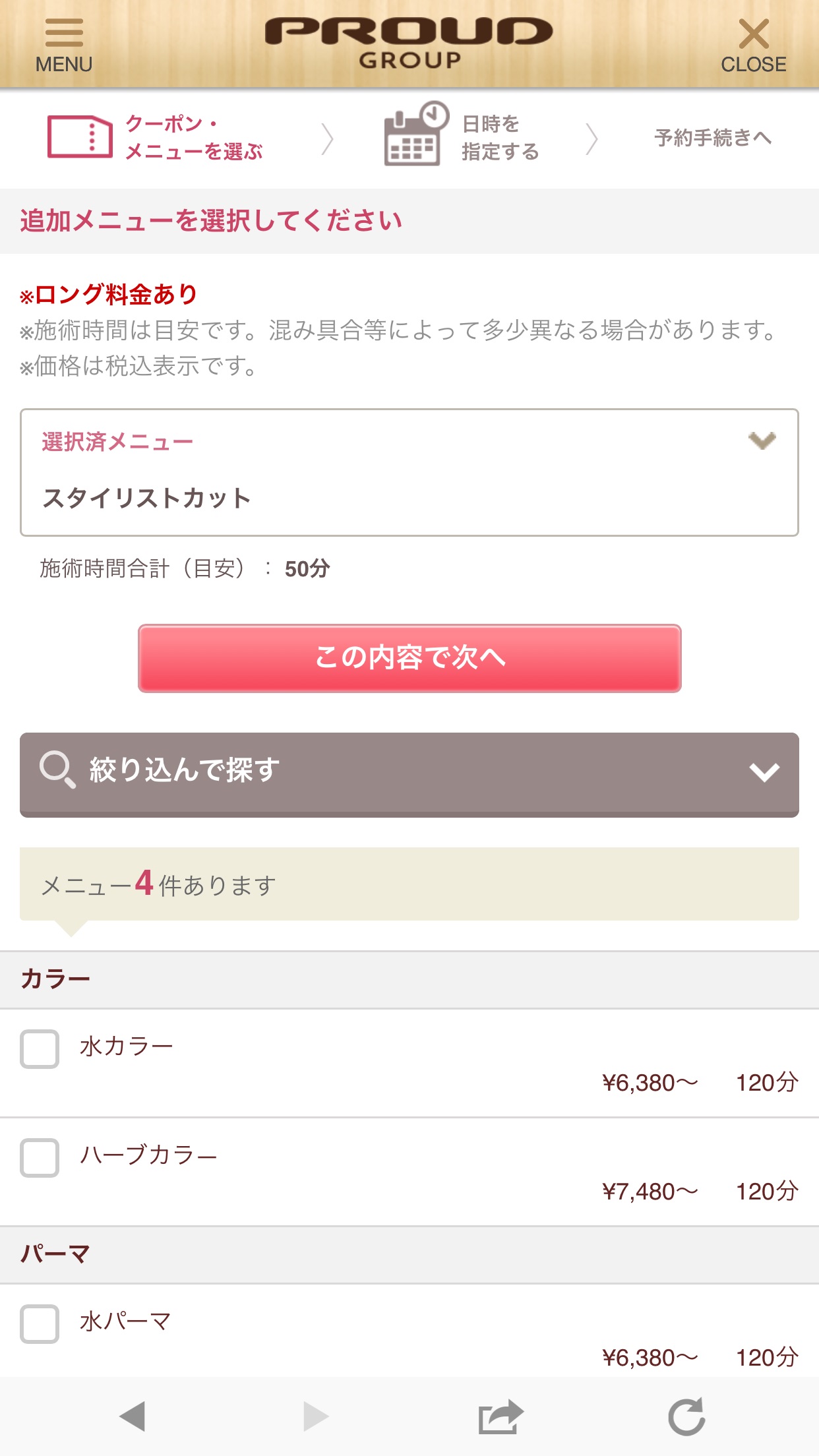
Task: Expand the 絞り込んで探す filter chevron
Action: click(764, 772)
